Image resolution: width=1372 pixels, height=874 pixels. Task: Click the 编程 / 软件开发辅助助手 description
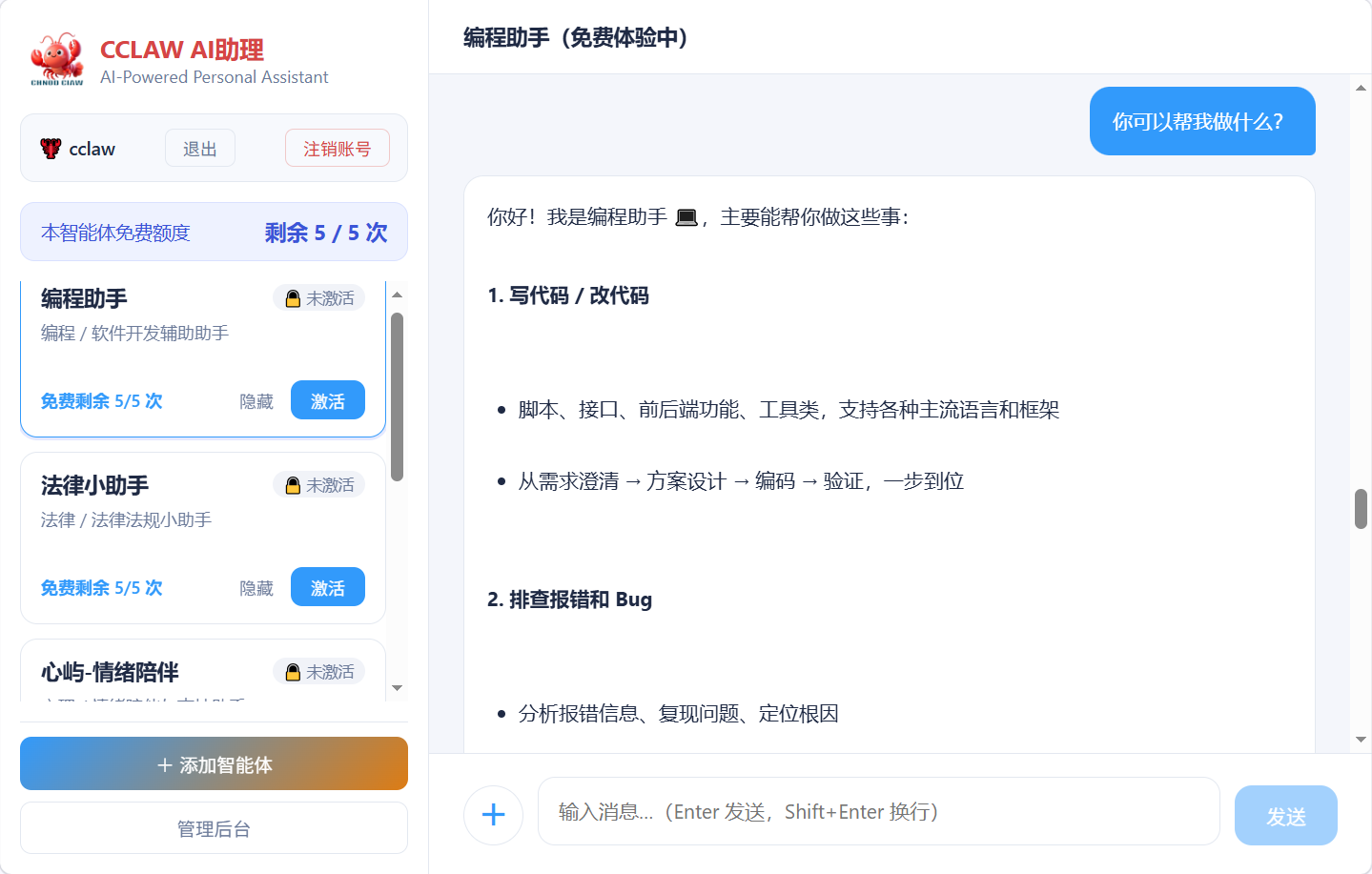coord(134,333)
